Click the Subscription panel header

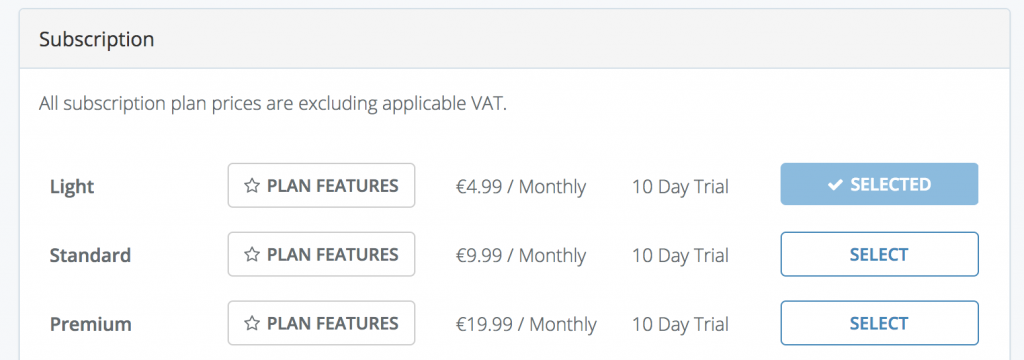515,39
